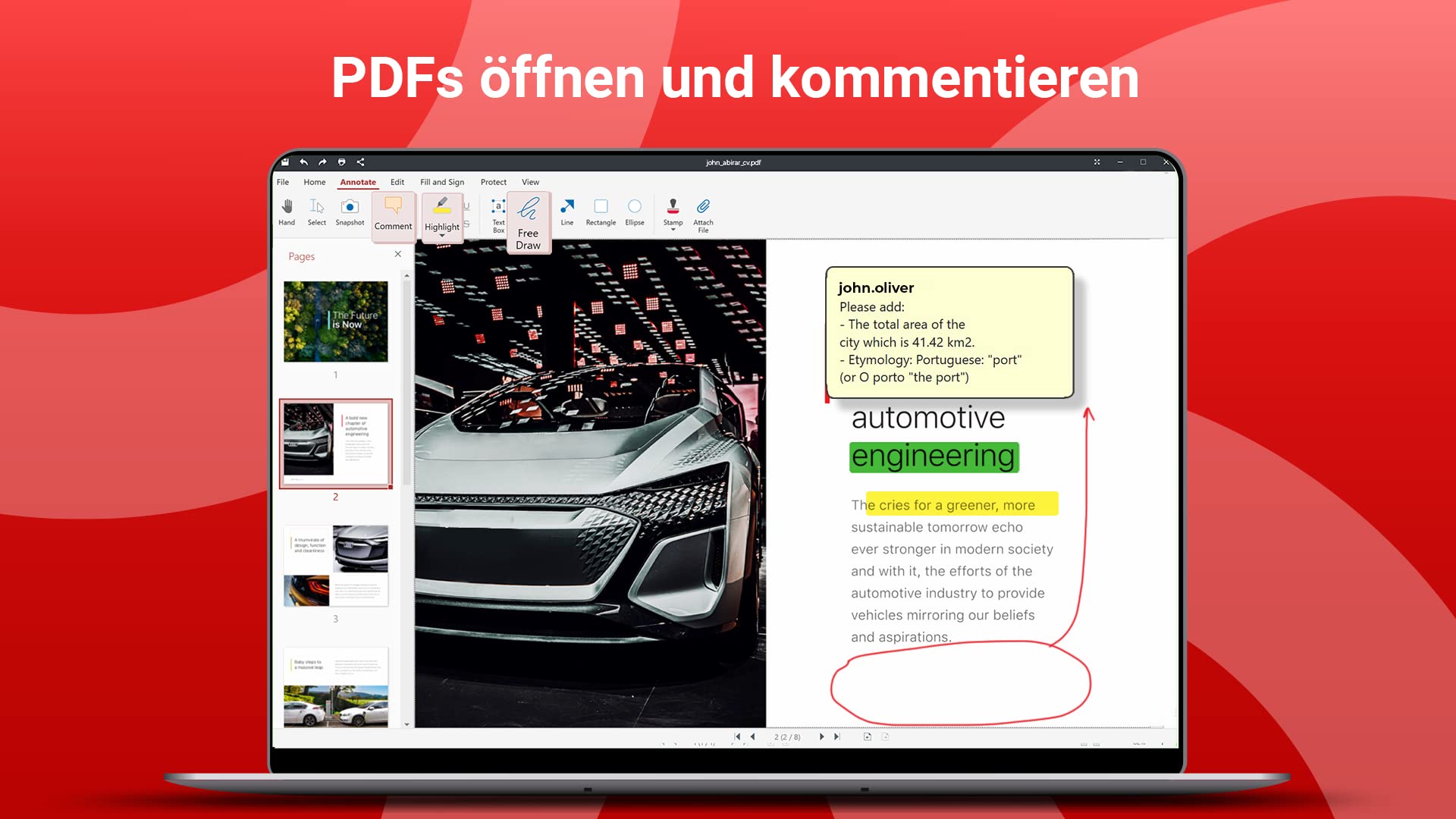
Task: Click the file name 'john_abirar_cv.pdf' in title bar
Action: [x=733, y=162]
